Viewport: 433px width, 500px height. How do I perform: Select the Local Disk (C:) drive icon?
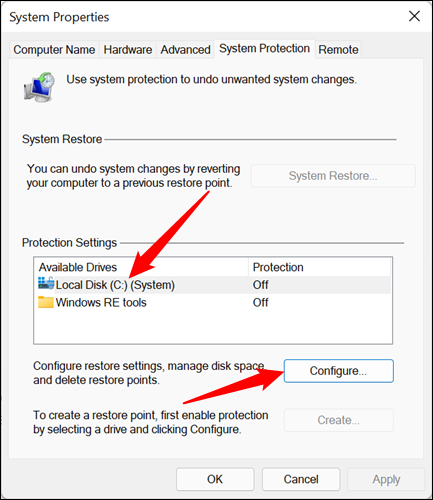tap(46, 283)
